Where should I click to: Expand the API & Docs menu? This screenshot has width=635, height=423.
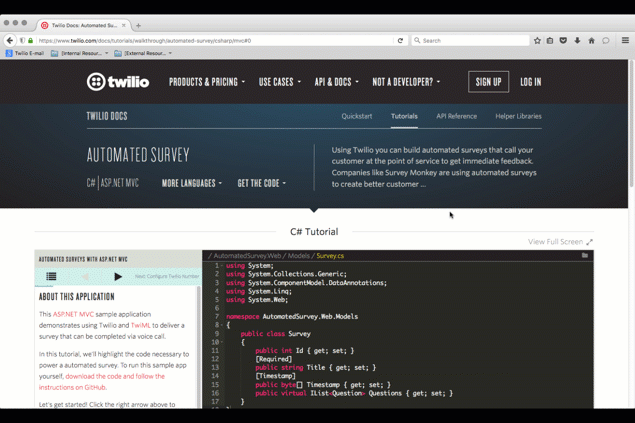[337, 82]
